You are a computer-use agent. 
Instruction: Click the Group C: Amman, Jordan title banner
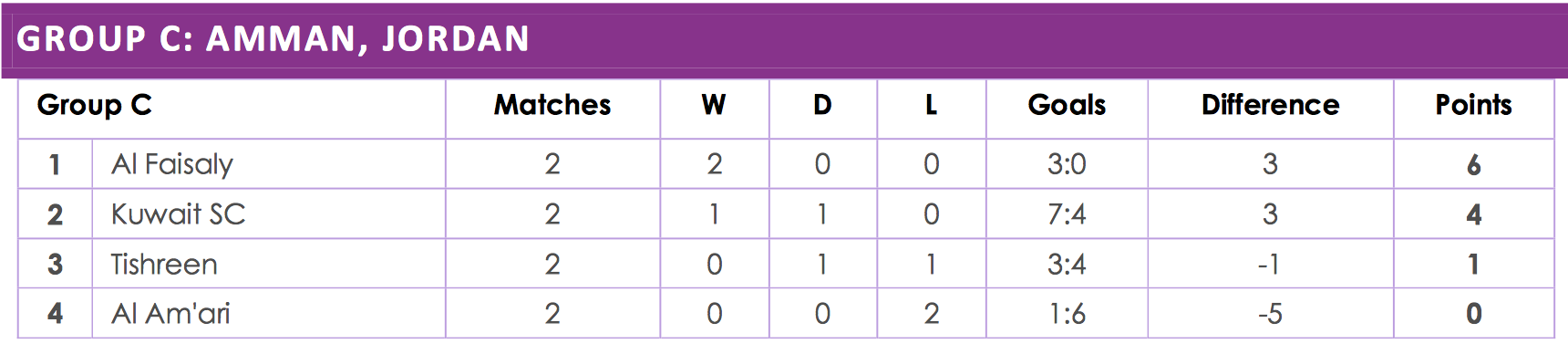(x=784, y=39)
